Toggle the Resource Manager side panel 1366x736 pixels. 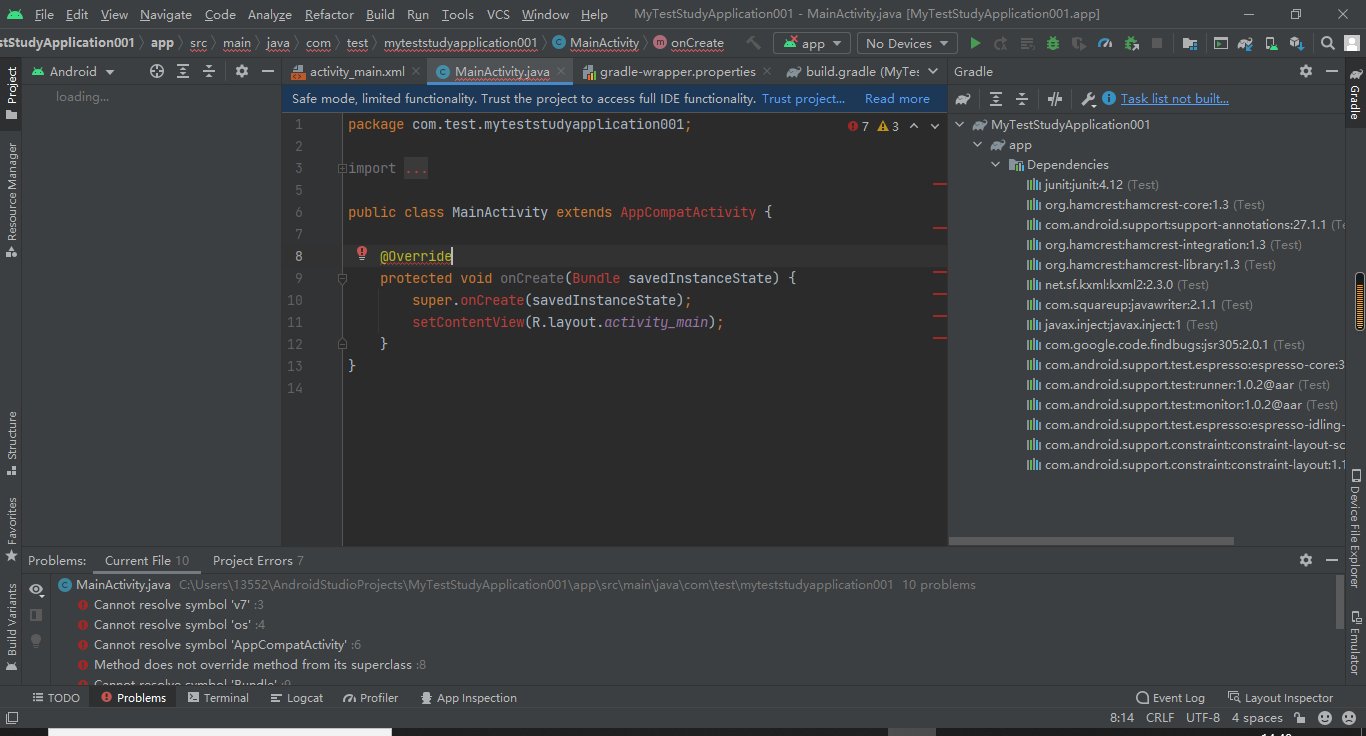[12, 199]
